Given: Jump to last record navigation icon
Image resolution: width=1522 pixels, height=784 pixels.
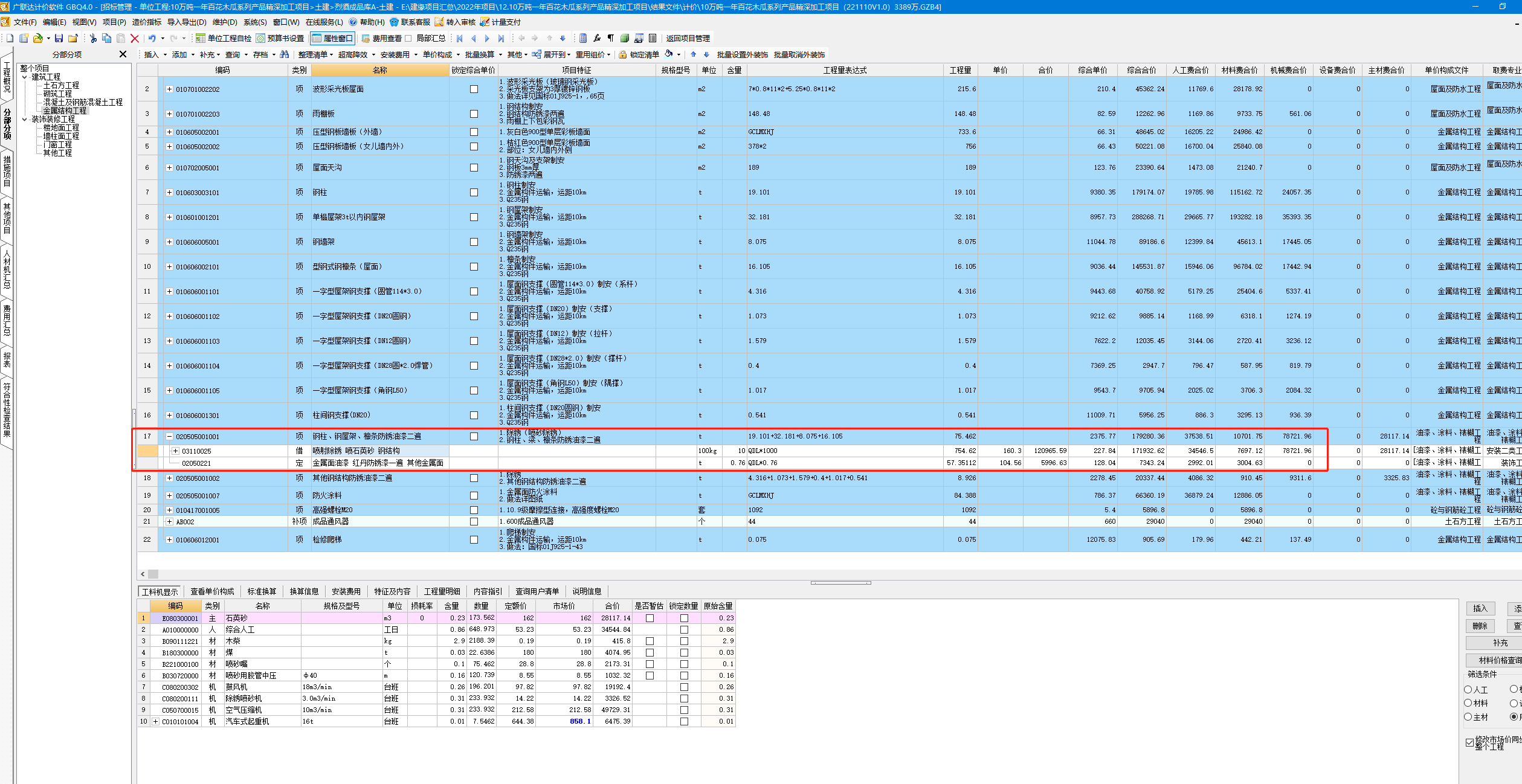Looking at the screenshot, I should 501,38.
